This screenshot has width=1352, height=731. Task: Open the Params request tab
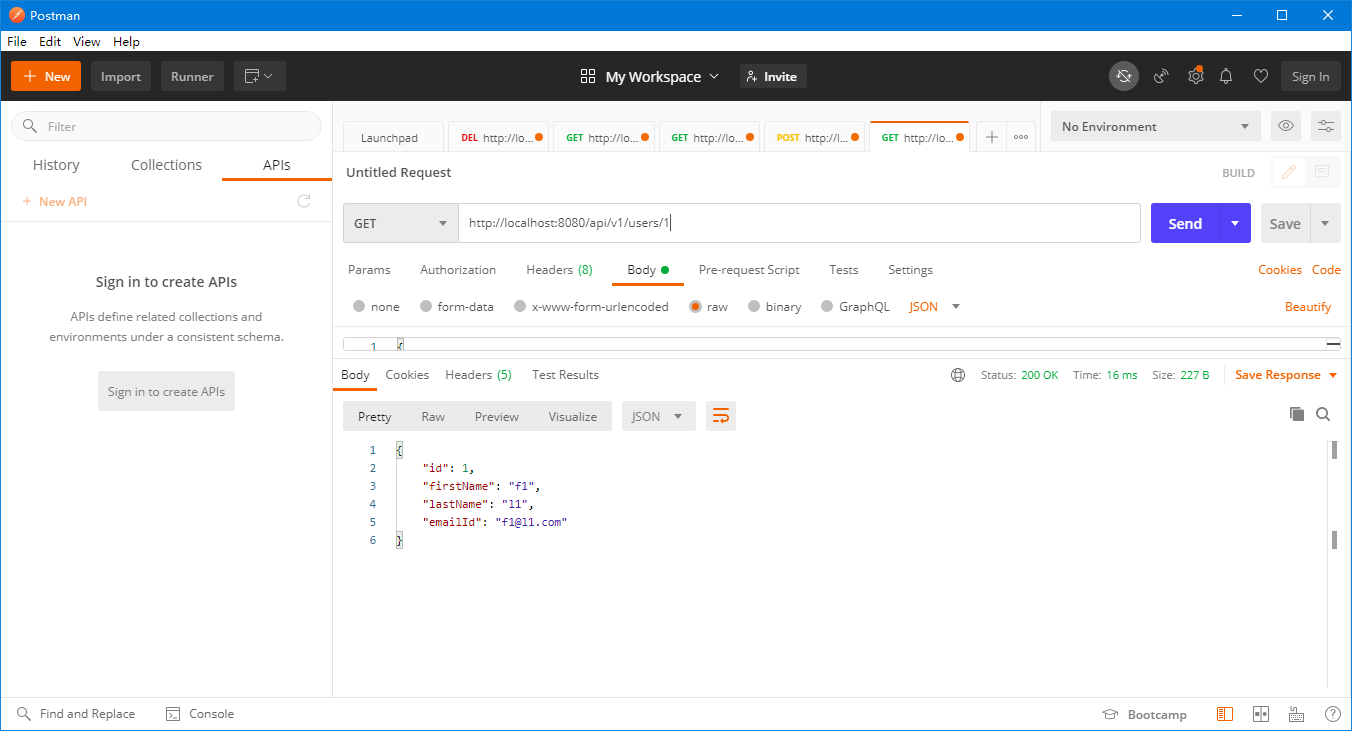click(x=369, y=270)
